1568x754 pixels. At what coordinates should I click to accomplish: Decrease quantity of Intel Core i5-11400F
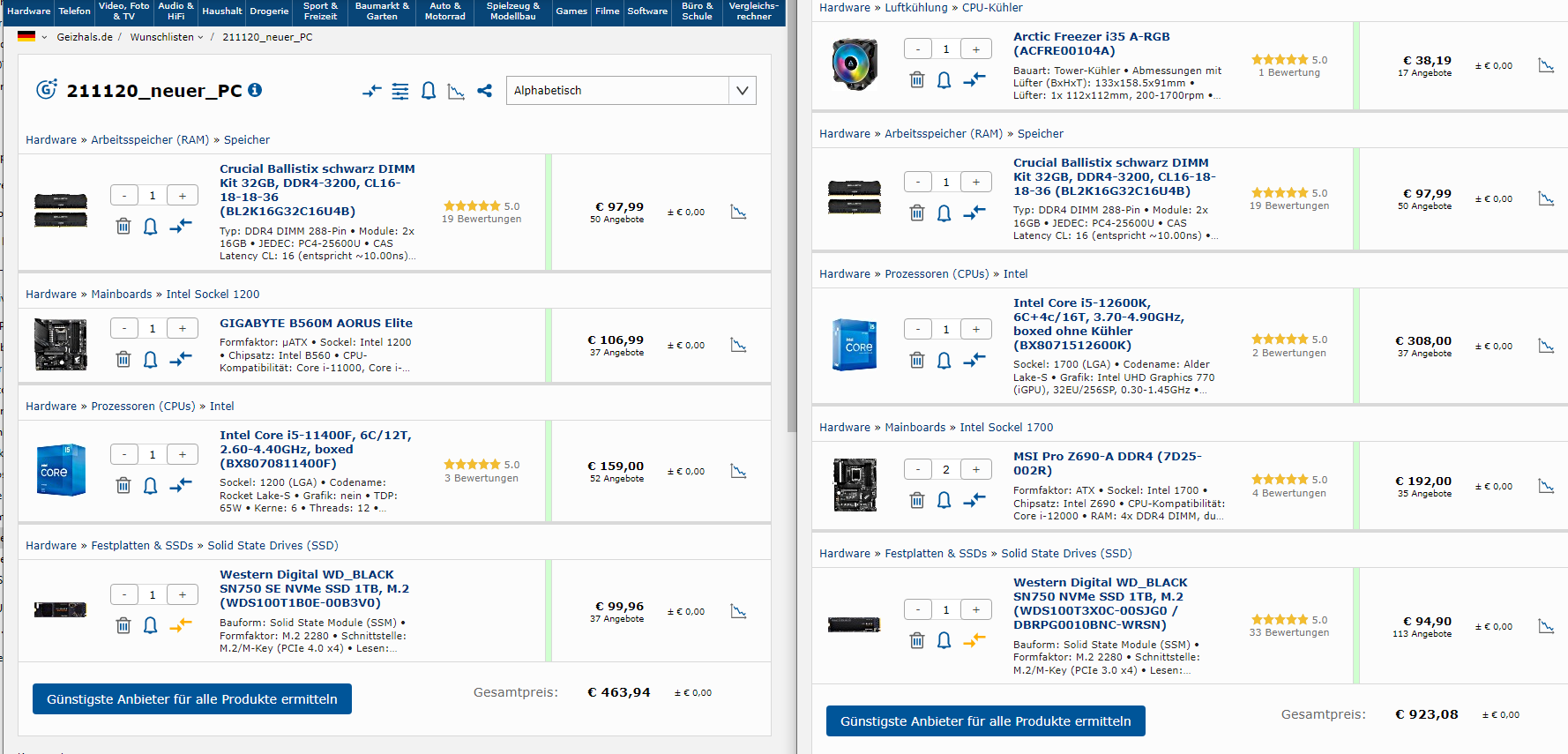(x=124, y=454)
